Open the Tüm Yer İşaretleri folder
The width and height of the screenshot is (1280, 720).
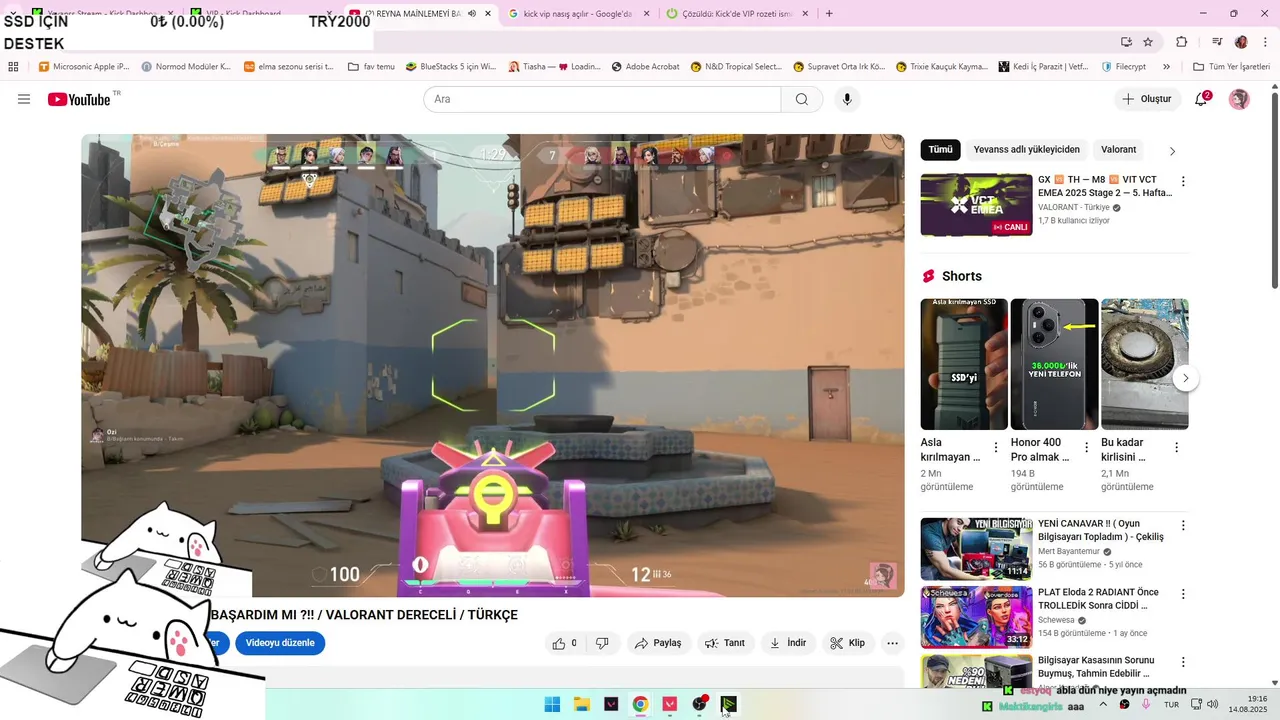[1232, 67]
